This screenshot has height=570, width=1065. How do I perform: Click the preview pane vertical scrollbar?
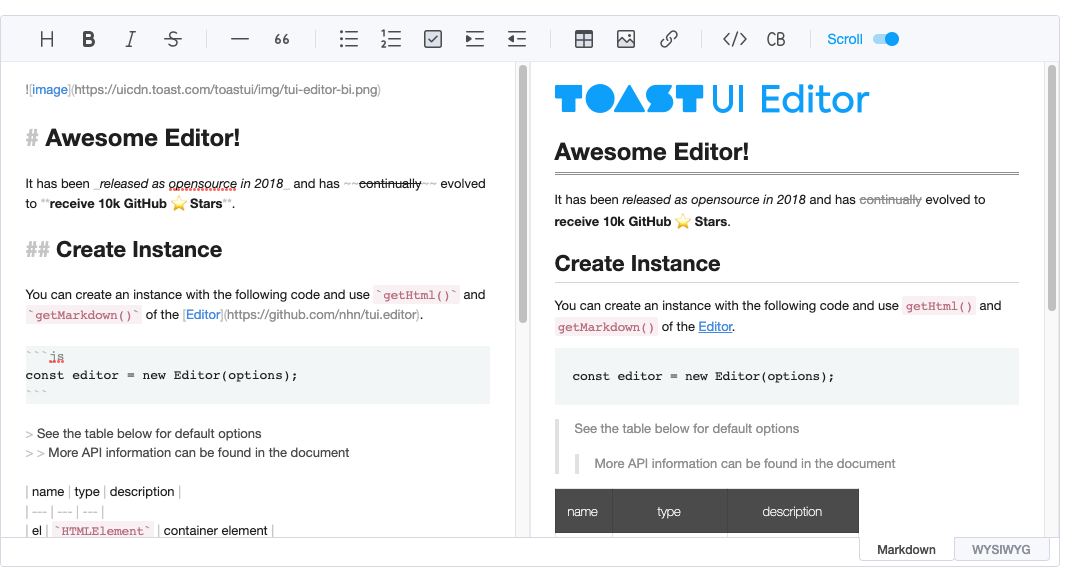click(x=1052, y=187)
